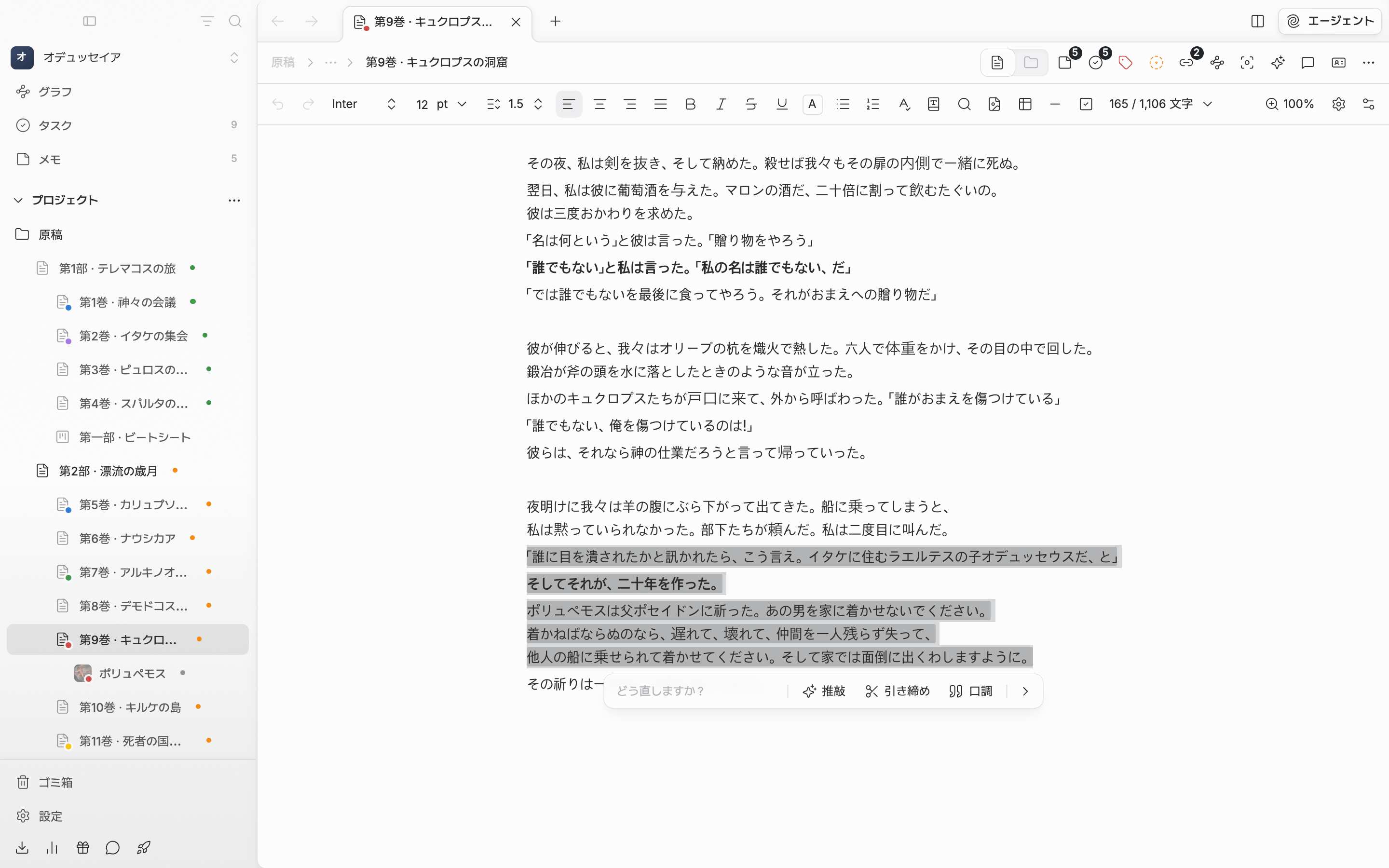Open the comments bubble icon in header
Viewport: 1389px width, 868px height.
[x=1307, y=63]
